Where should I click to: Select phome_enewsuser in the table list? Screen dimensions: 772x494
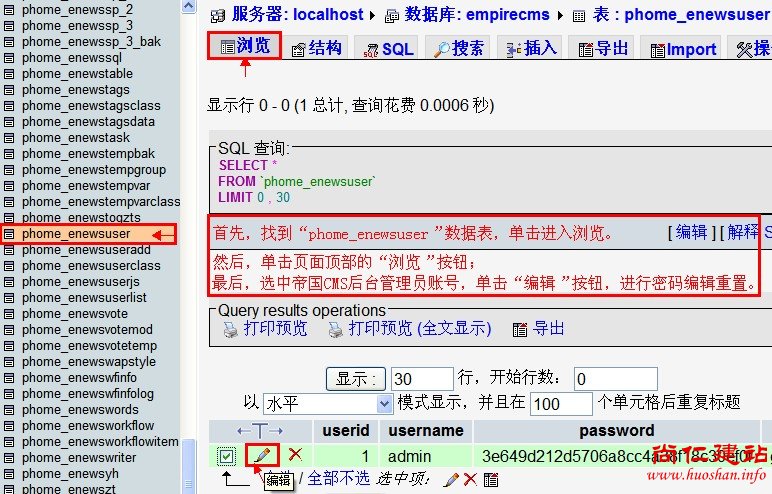76,233
